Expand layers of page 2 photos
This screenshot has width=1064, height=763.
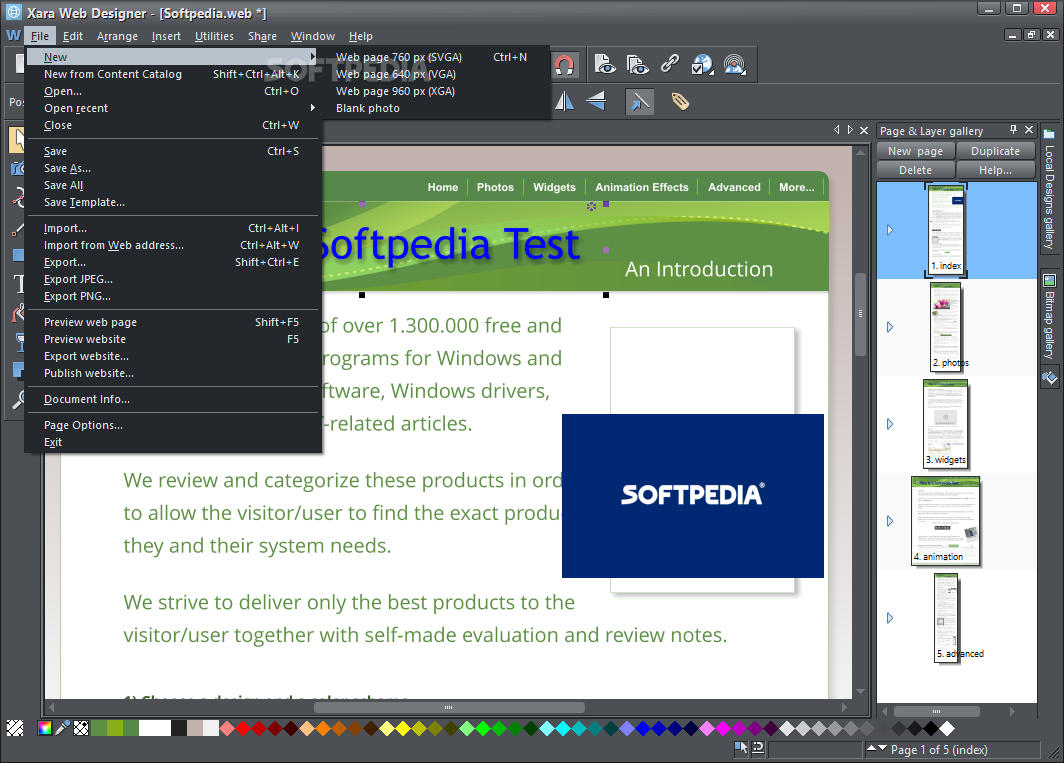click(x=890, y=327)
